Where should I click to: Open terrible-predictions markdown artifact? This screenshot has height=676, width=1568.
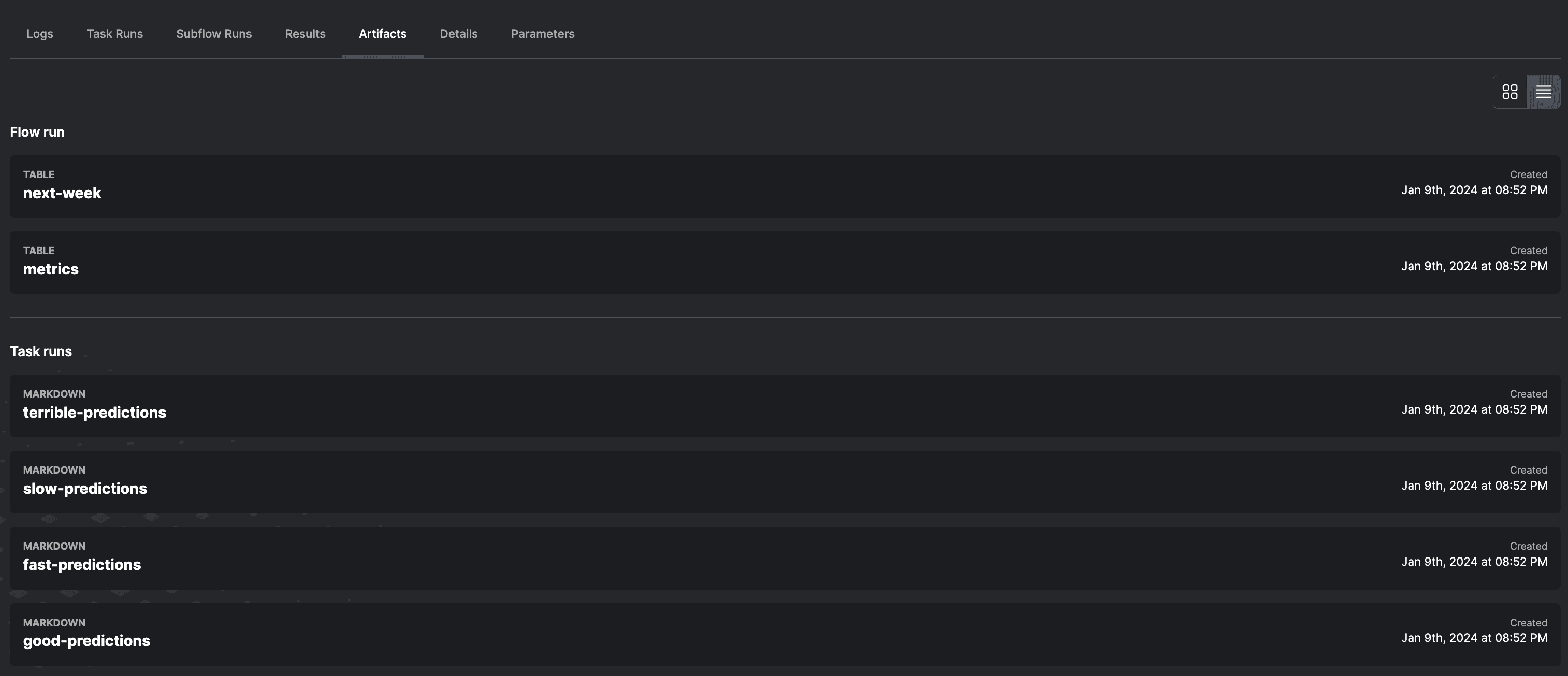(x=94, y=413)
